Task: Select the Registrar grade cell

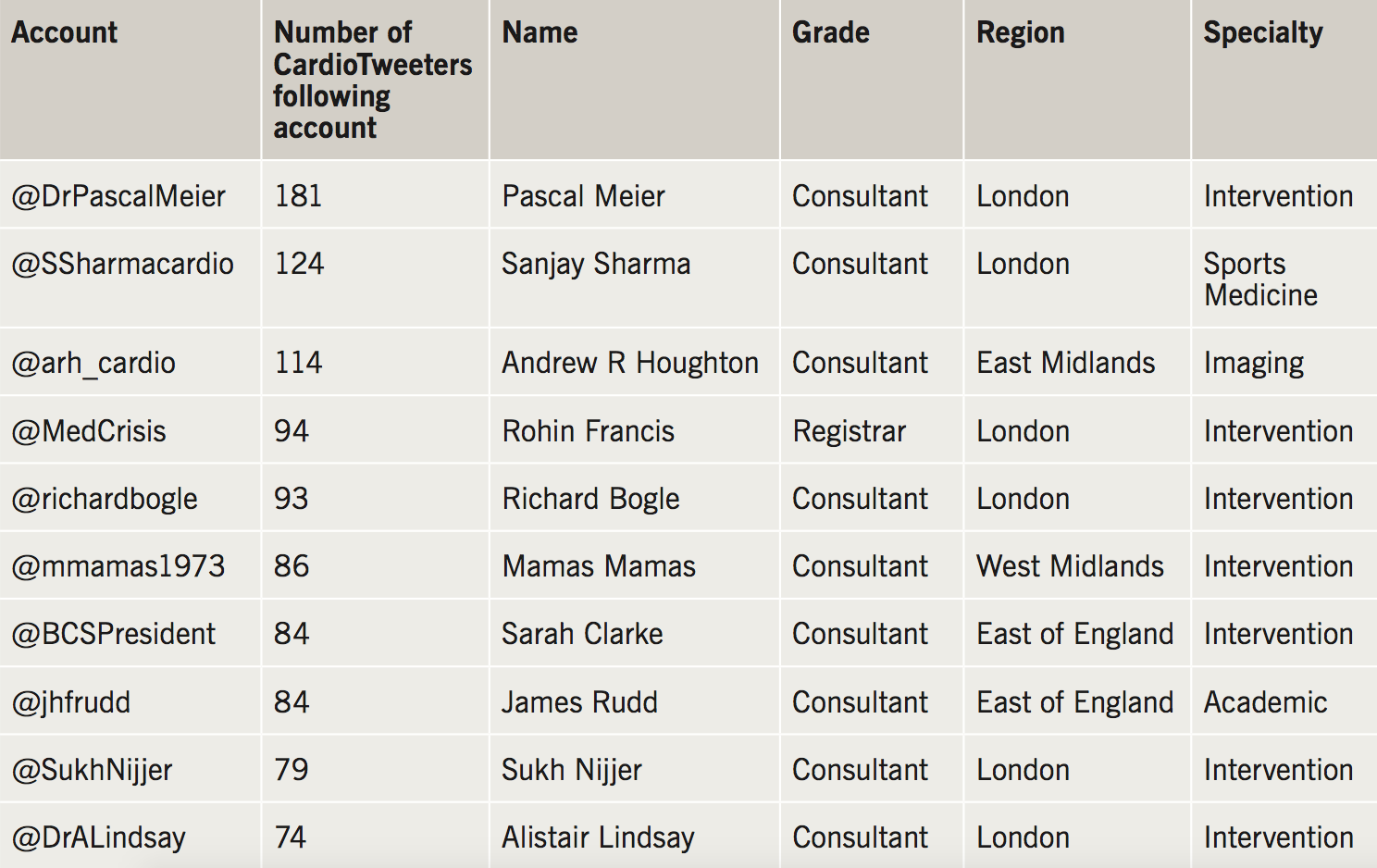Action: coord(849,431)
